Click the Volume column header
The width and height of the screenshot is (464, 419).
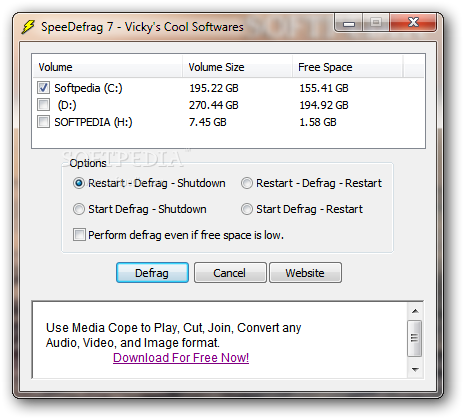pos(107,67)
